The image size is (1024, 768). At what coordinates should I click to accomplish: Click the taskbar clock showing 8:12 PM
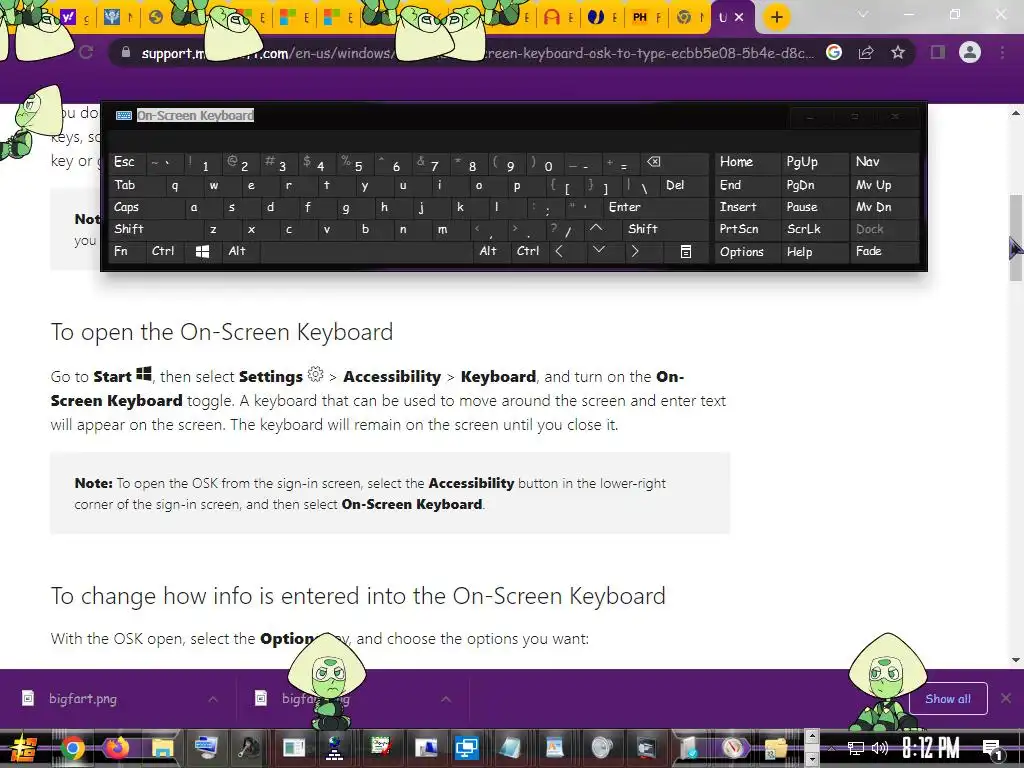(x=931, y=748)
